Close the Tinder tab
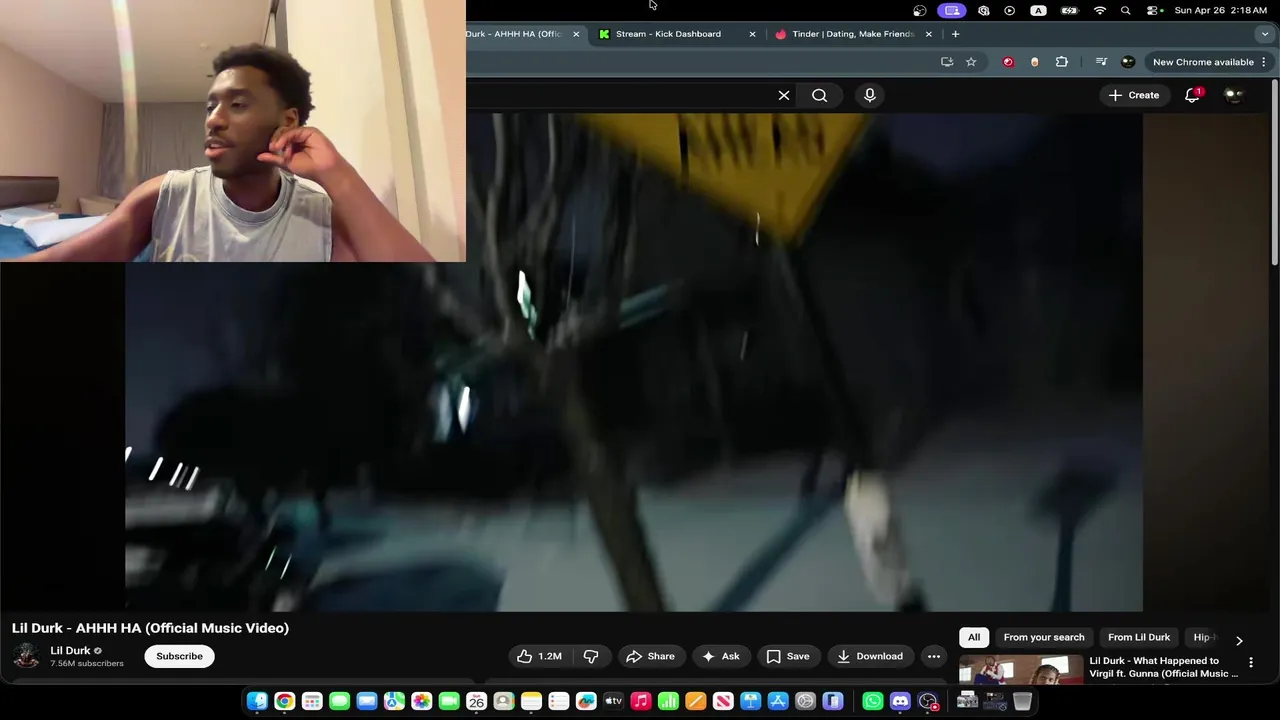 pos(929,34)
